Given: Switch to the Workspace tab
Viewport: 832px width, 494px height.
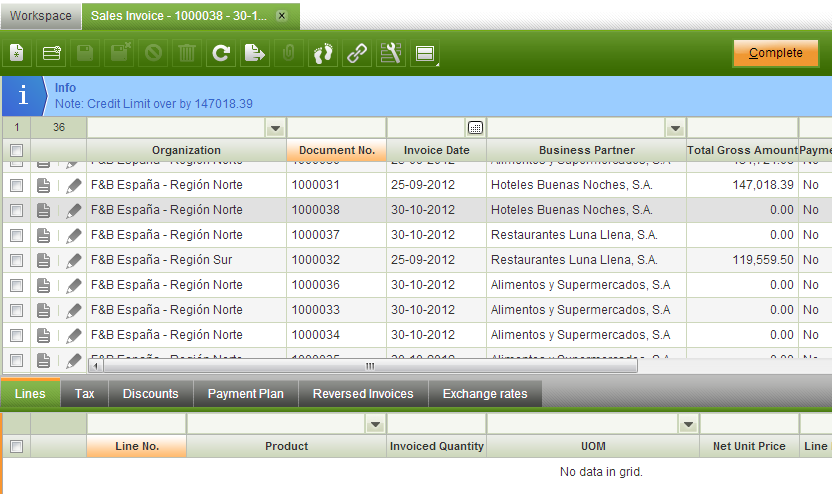Looking at the screenshot, I should (40, 16).
